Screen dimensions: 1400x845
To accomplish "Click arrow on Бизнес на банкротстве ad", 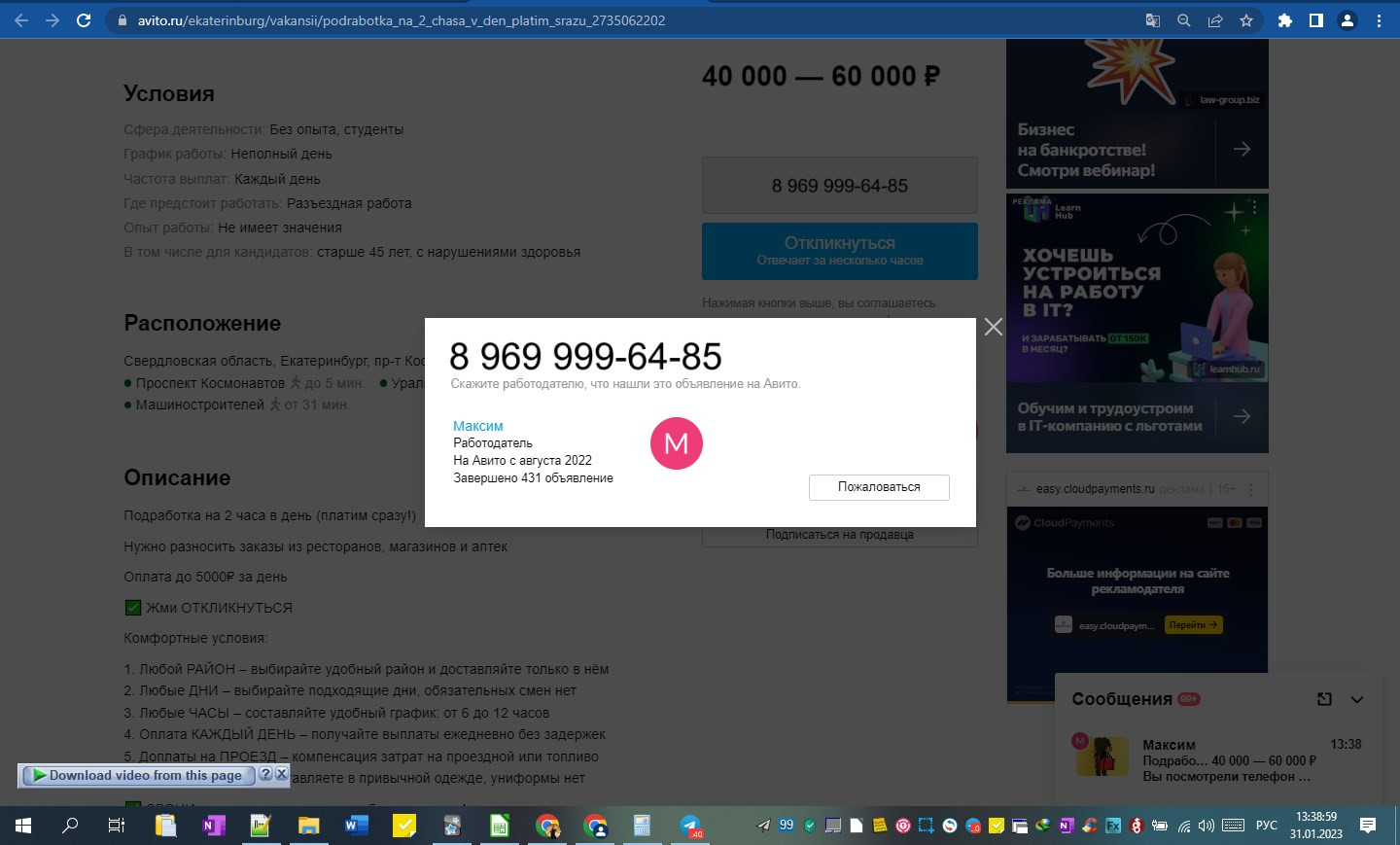I will (1242, 149).
